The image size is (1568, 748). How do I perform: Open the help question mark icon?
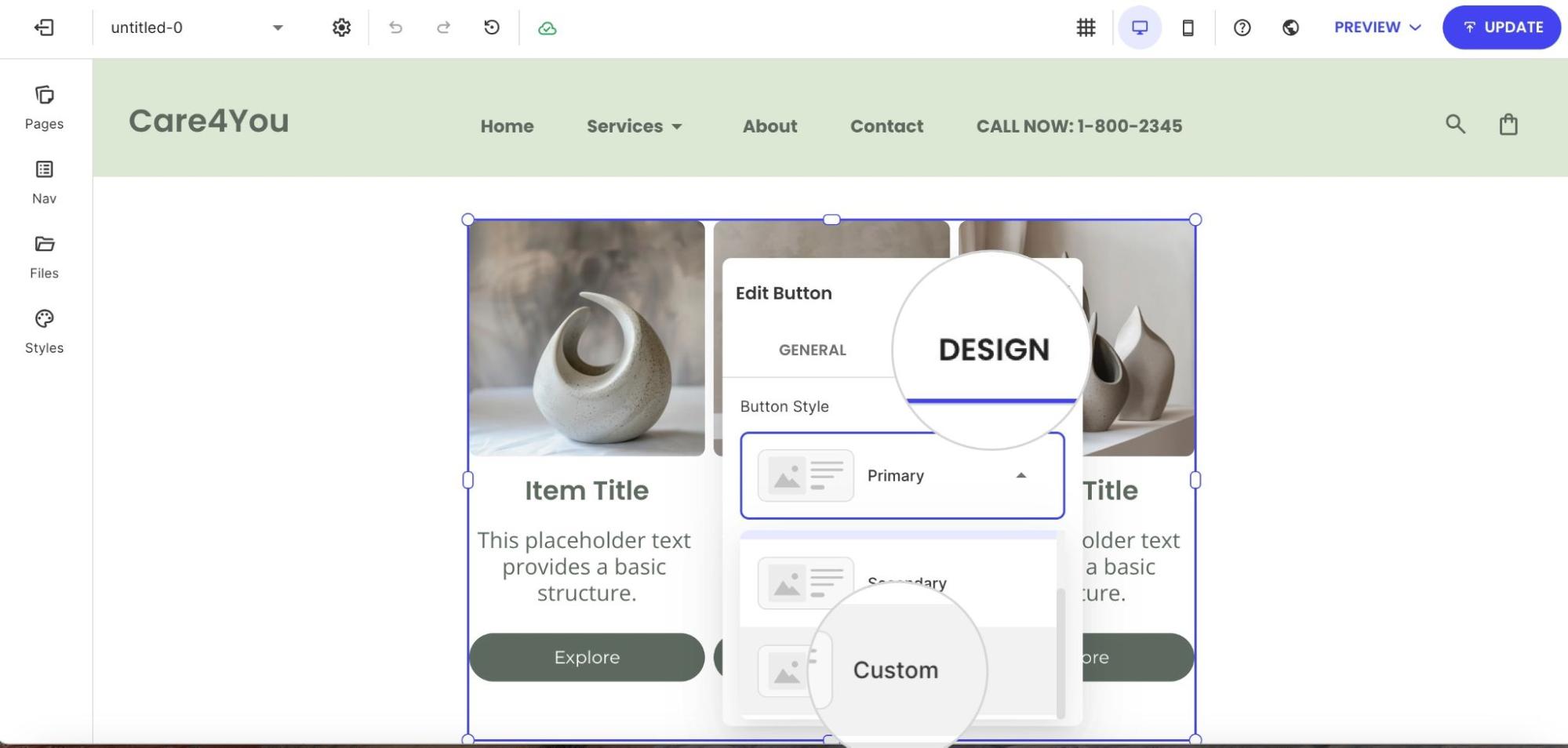point(1242,27)
